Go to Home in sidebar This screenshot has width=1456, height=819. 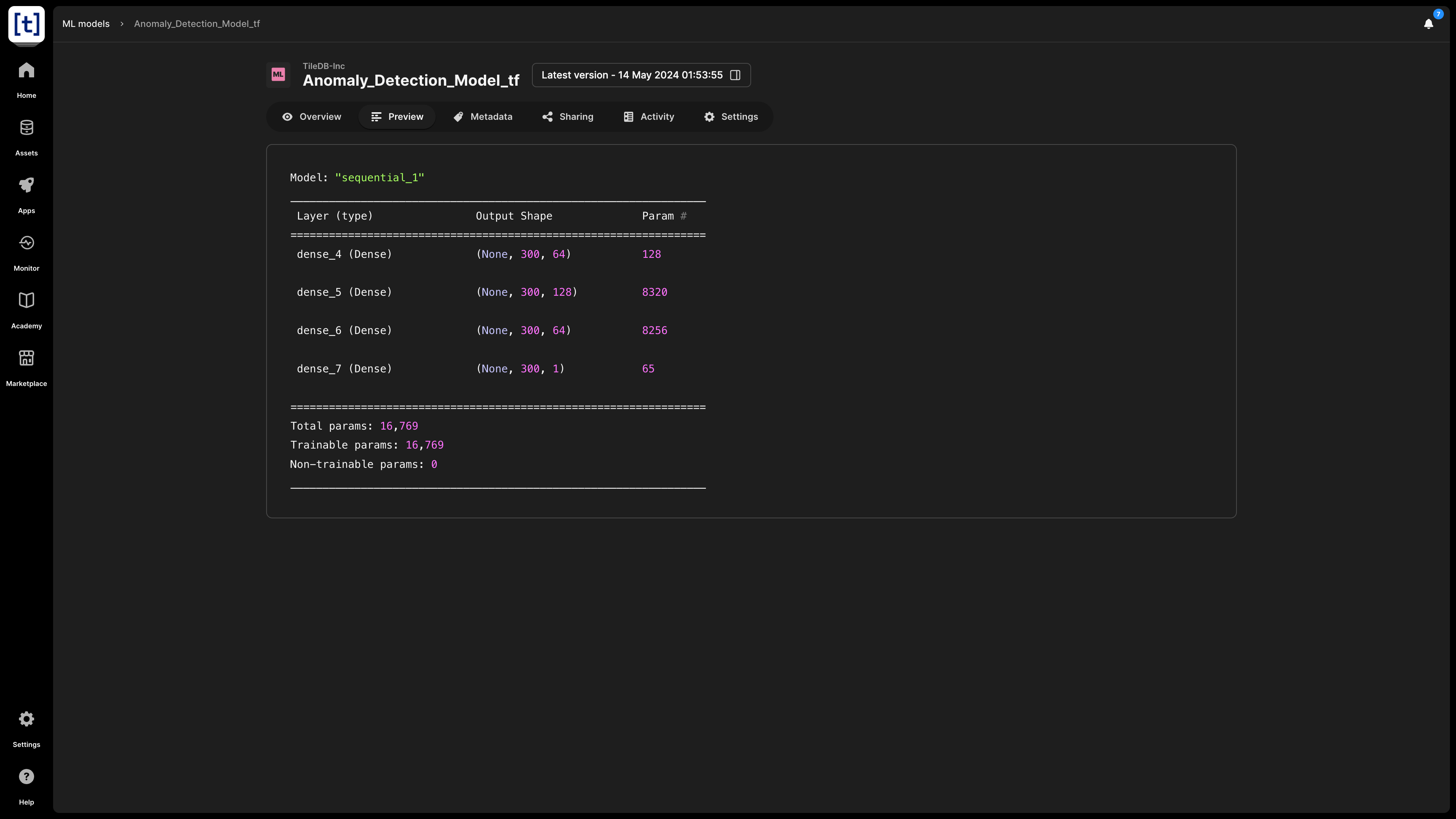pyautogui.click(x=27, y=79)
